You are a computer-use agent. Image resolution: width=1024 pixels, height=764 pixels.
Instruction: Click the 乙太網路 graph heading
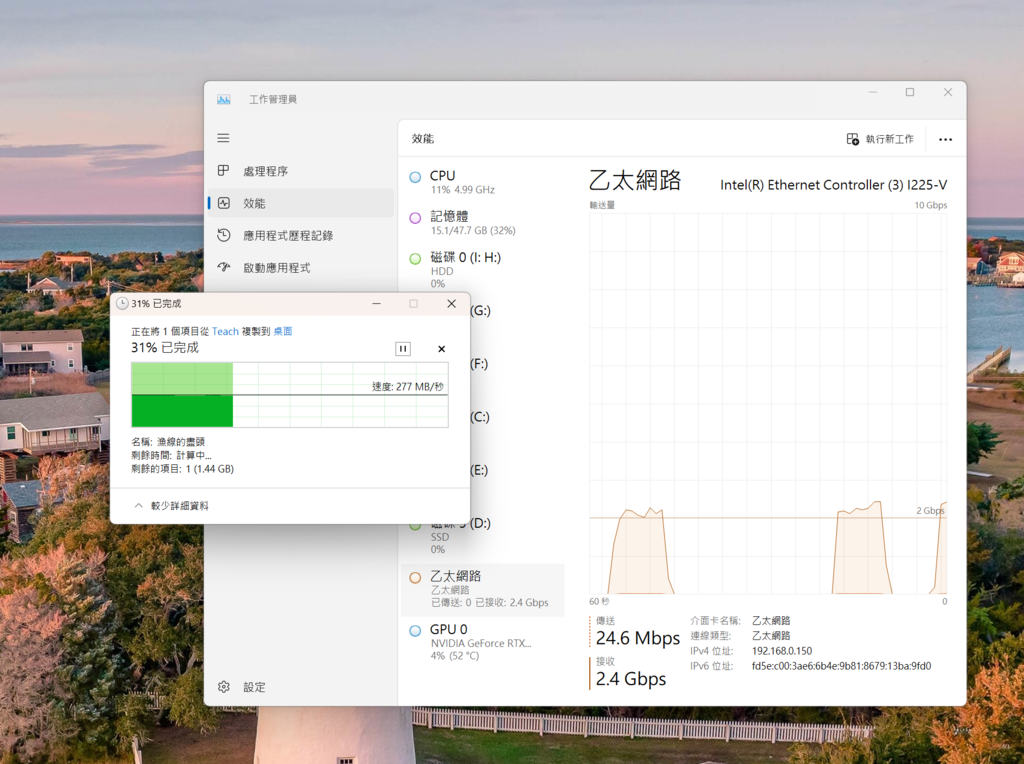coord(635,180)
